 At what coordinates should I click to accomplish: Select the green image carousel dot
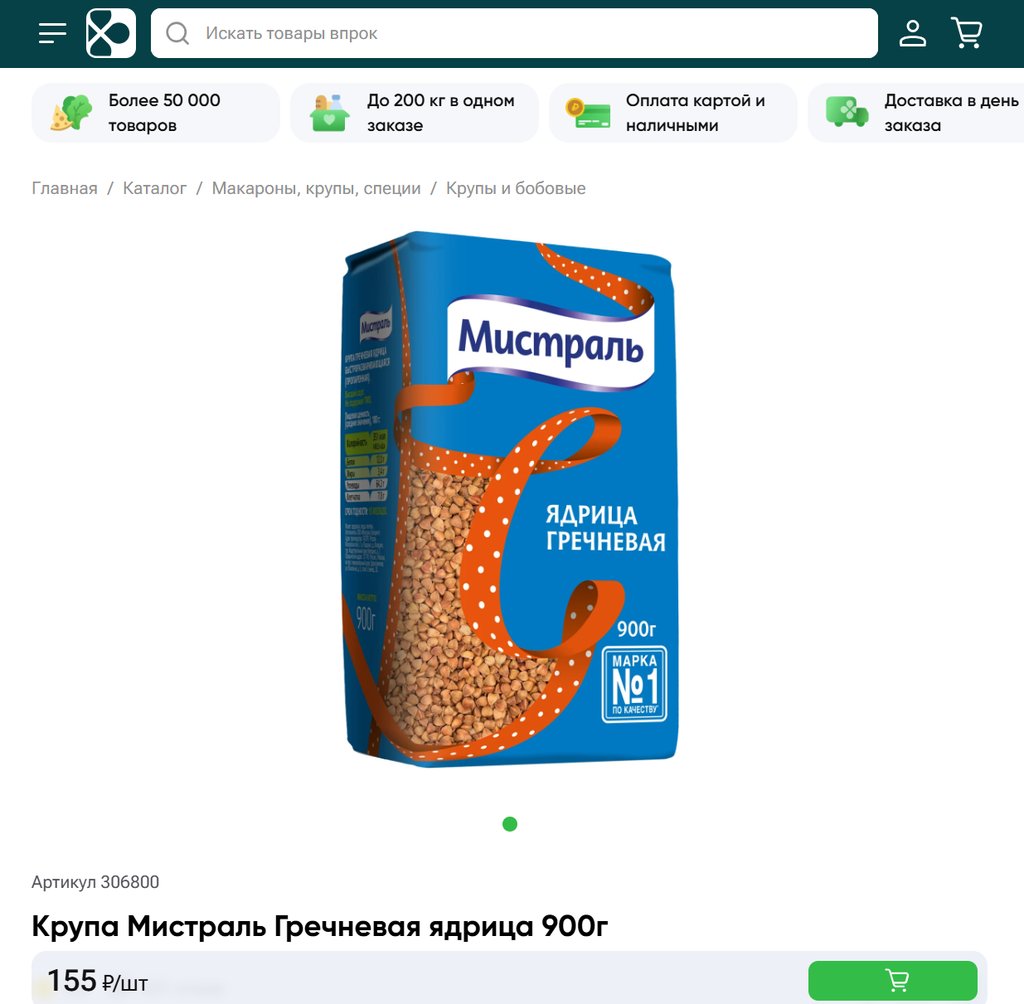tap(510, 824)
